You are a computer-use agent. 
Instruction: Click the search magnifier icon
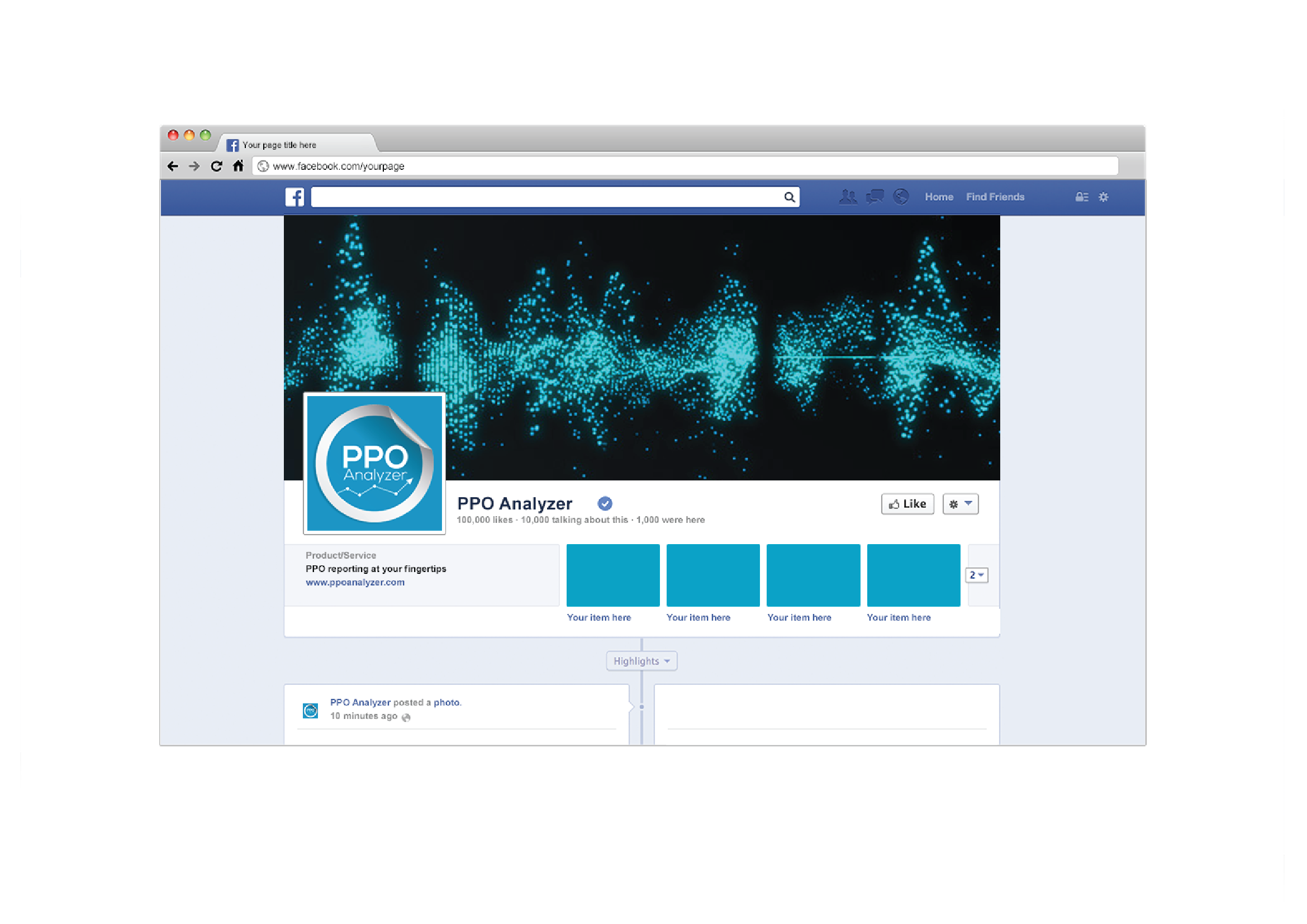(789, 197)
